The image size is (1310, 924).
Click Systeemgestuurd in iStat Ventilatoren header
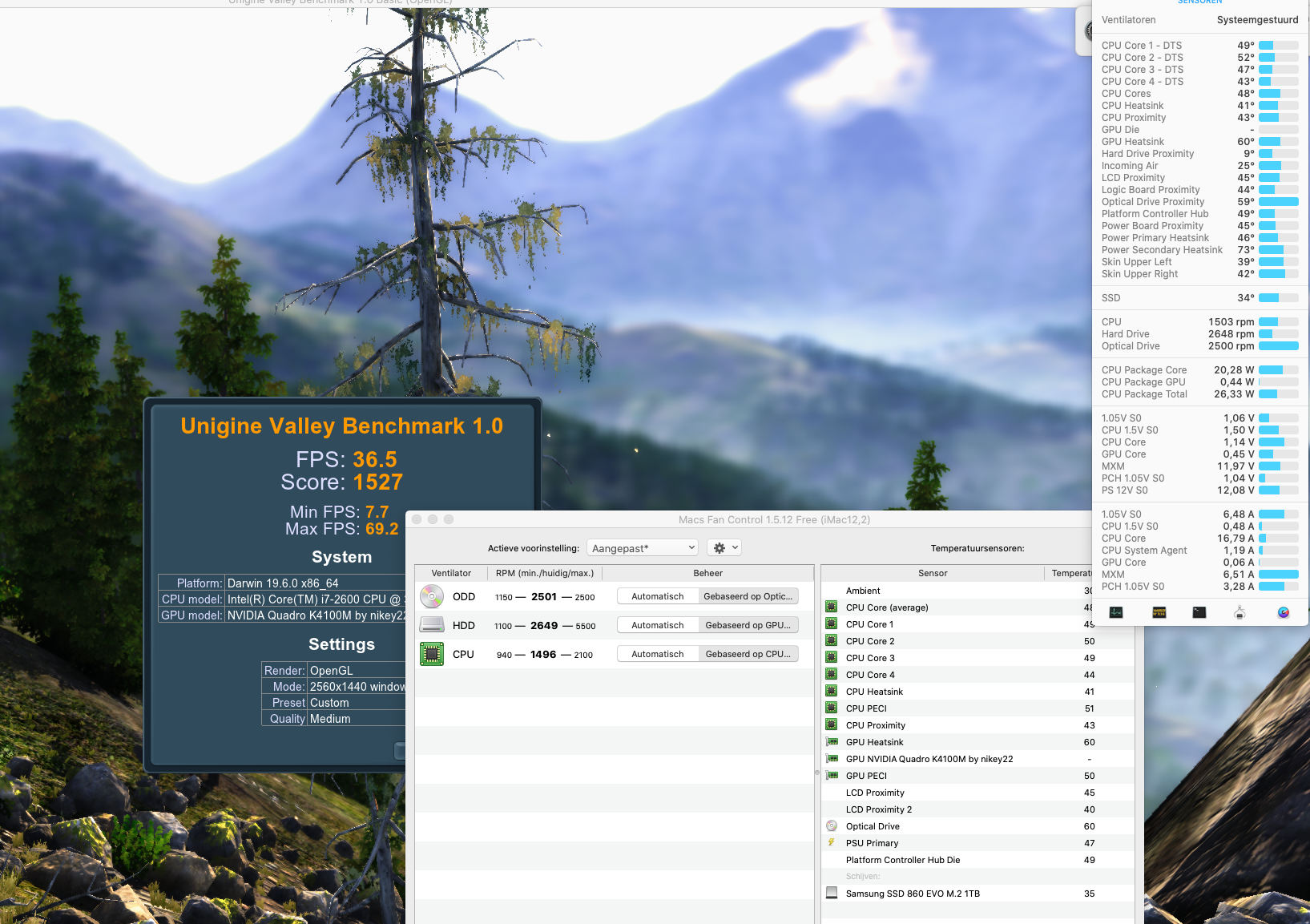[1257, 20]
